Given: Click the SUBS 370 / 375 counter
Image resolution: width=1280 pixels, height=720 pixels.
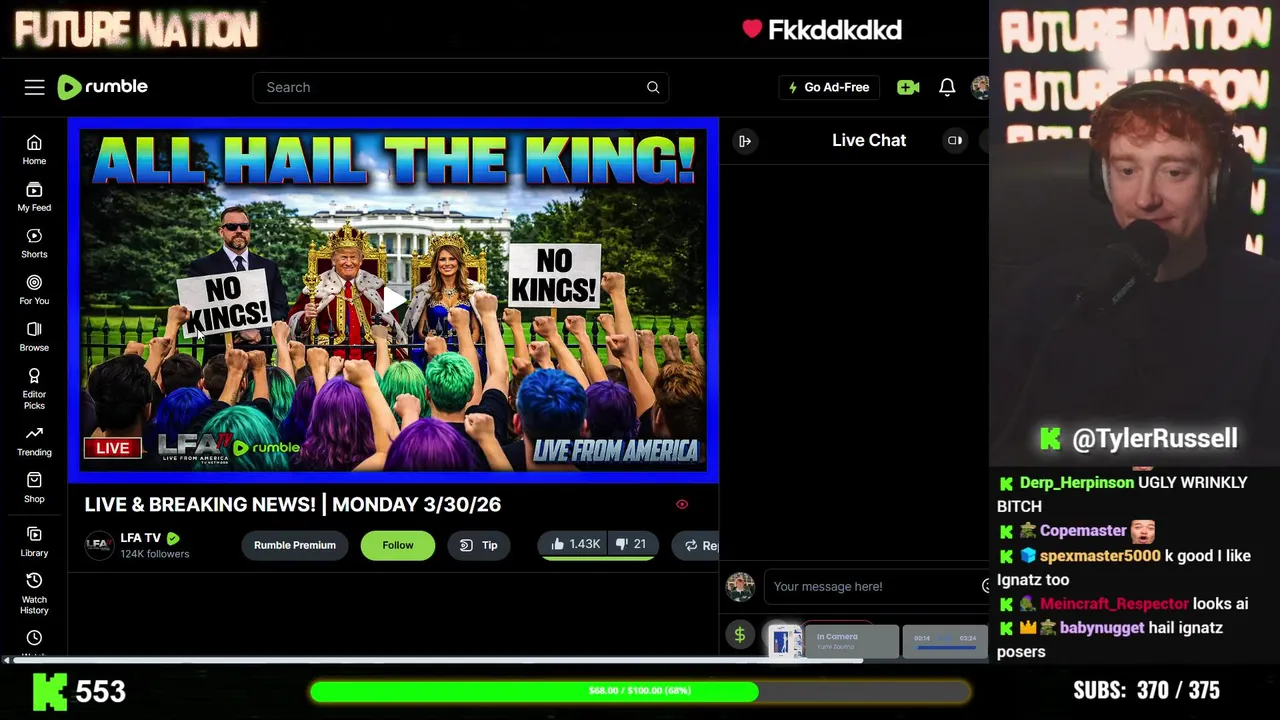Looking at the screenshot, I should tap(1146, 691).
